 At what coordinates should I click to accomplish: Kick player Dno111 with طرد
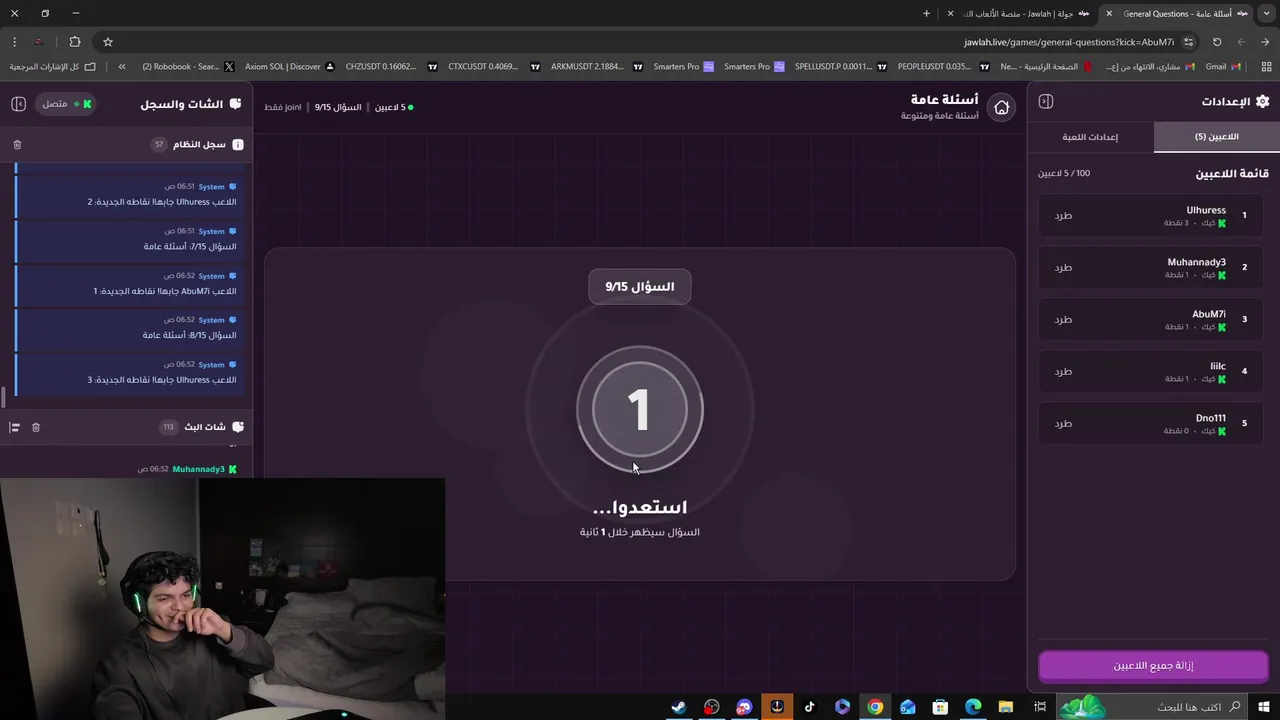click(x=1063, y=423)
